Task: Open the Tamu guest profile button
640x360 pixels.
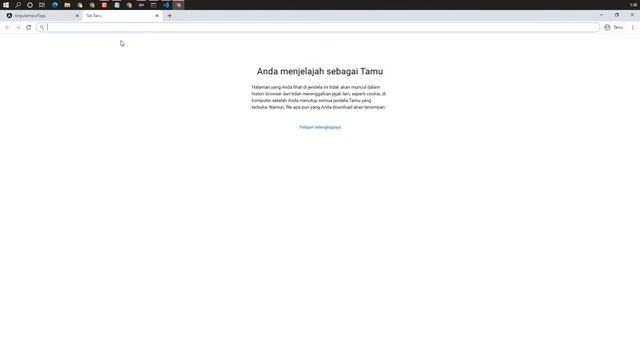Action: coord(614,27)
